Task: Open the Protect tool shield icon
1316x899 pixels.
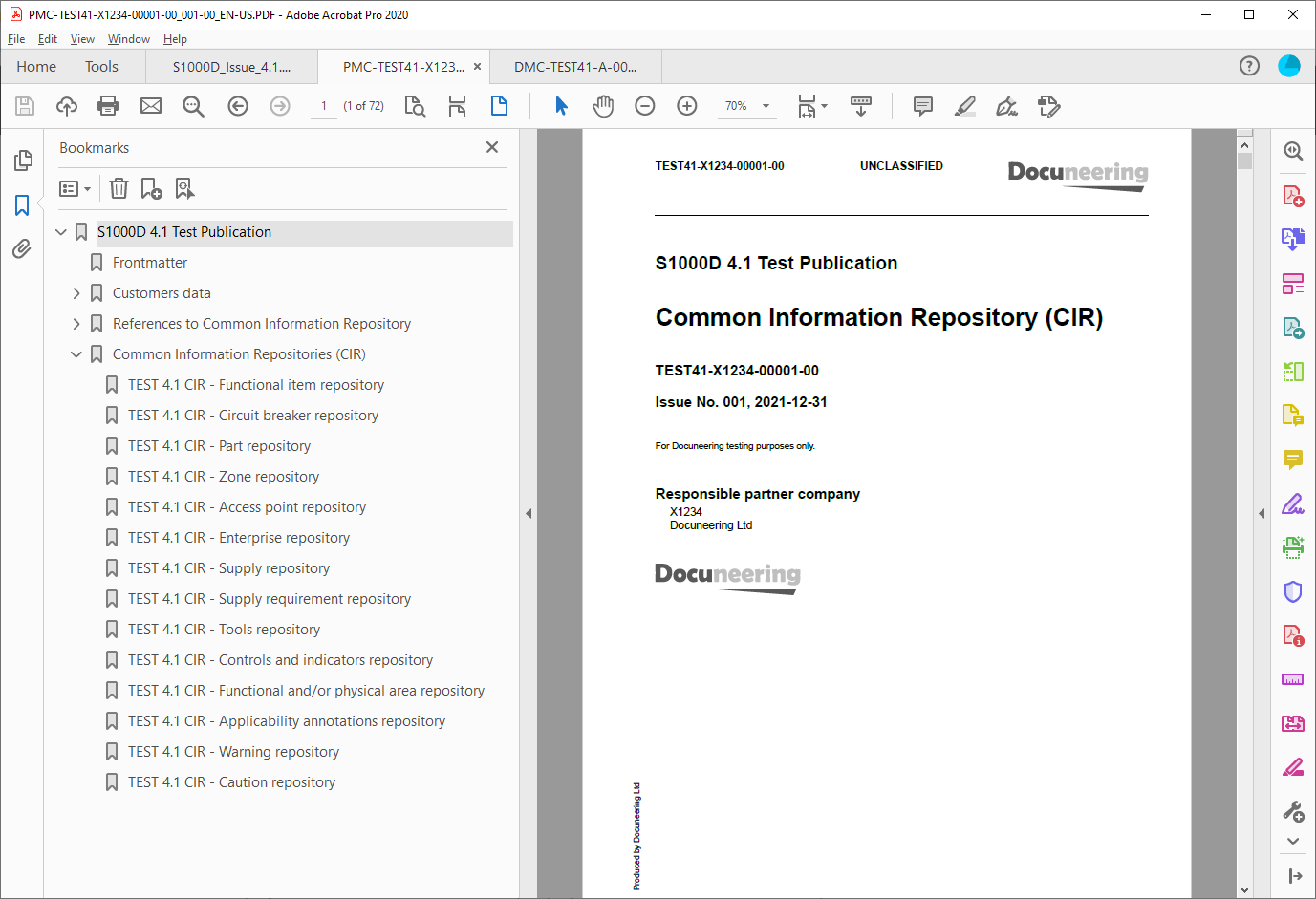Action: [1293, 591]
